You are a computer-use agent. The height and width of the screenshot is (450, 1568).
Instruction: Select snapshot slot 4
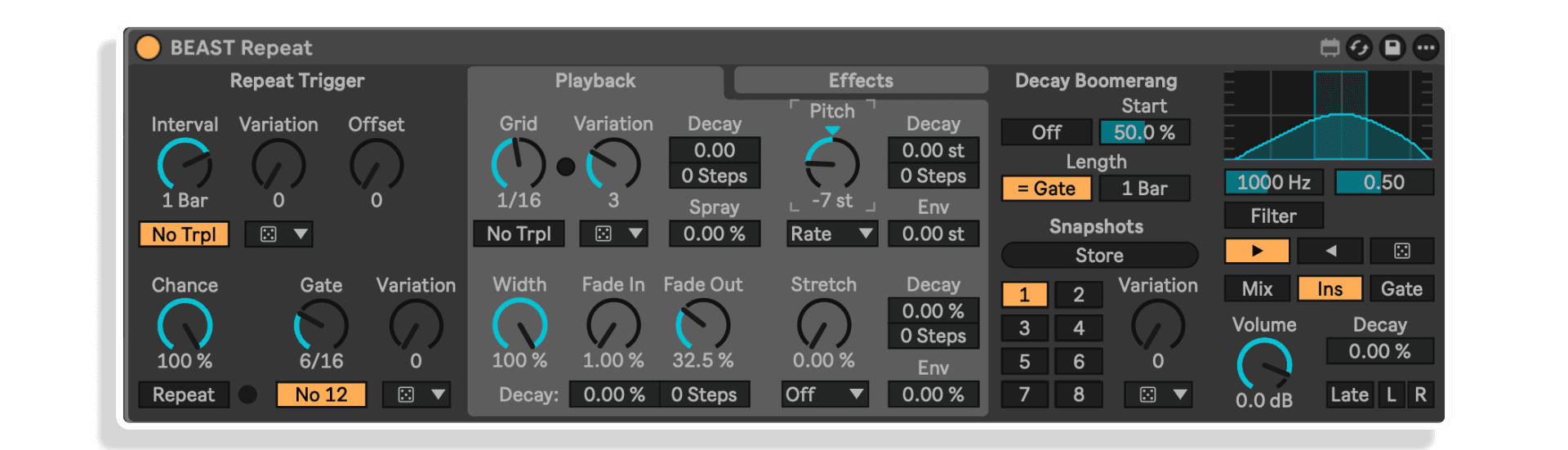1079,328
